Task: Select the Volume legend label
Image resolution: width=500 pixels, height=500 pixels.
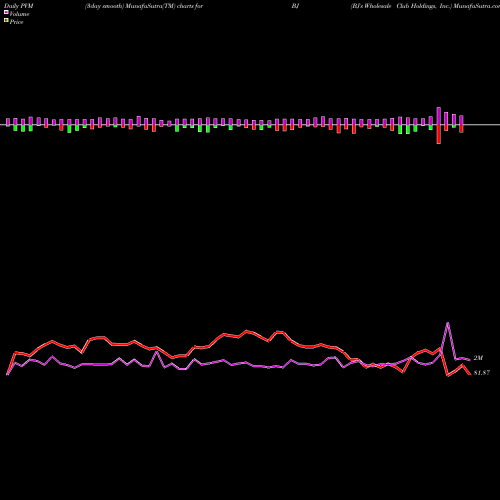Action: point(19,14)
